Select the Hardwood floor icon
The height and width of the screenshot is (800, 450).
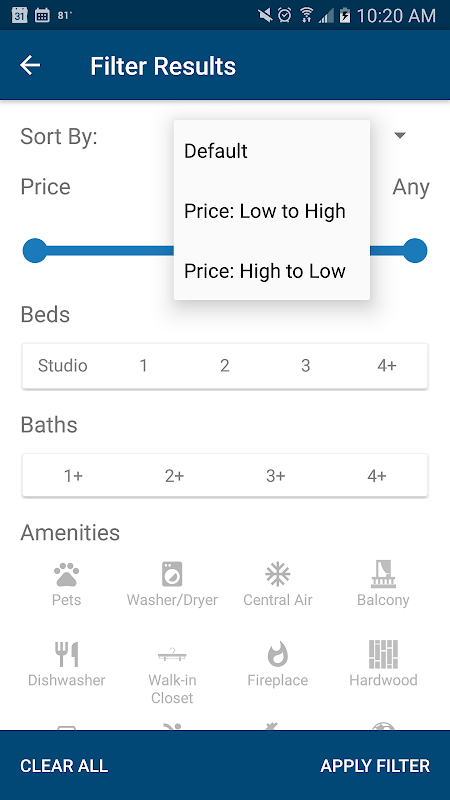(x=383, y=654)
